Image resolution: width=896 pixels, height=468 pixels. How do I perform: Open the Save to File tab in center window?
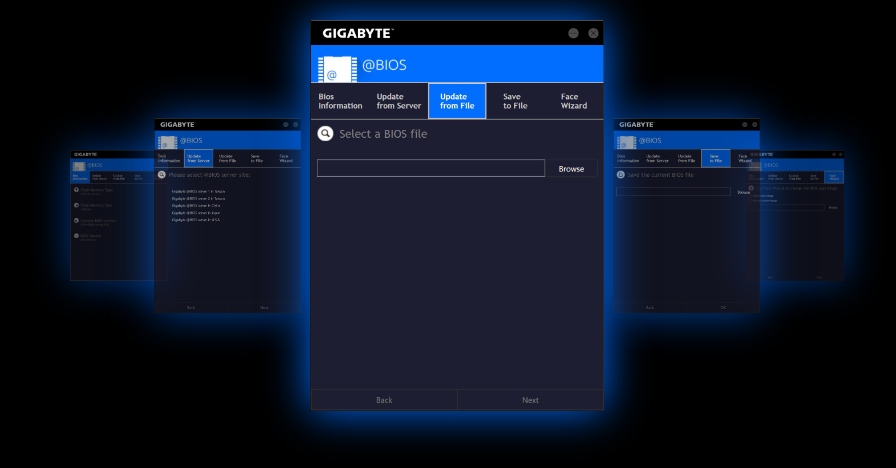point(513,101)
